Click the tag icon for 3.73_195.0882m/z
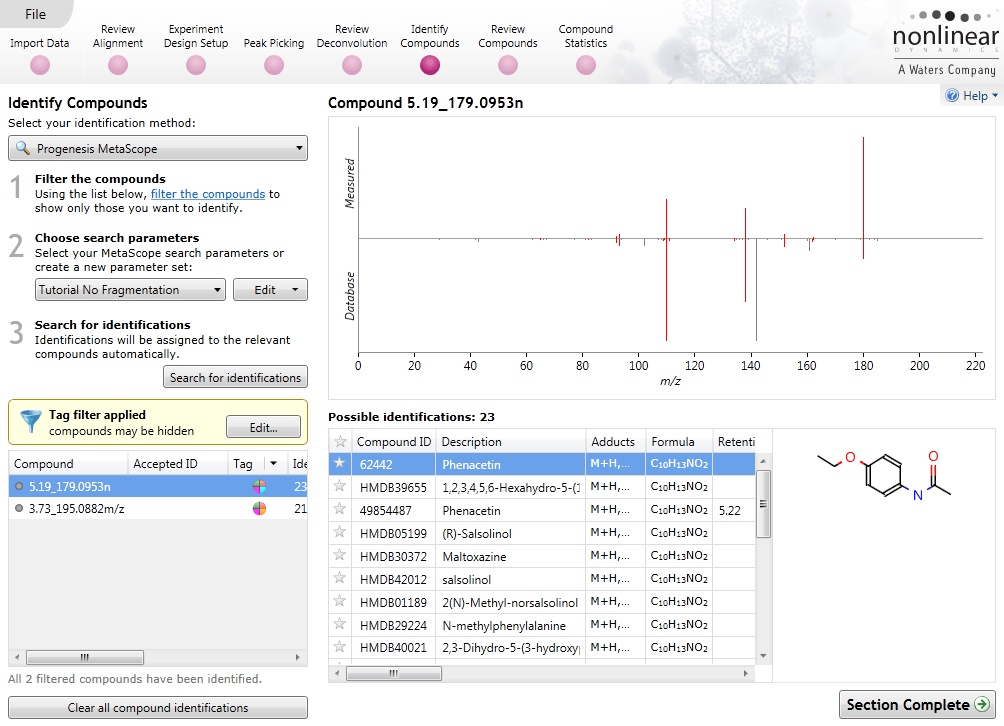1004x726 pixels. pos(259,509)
